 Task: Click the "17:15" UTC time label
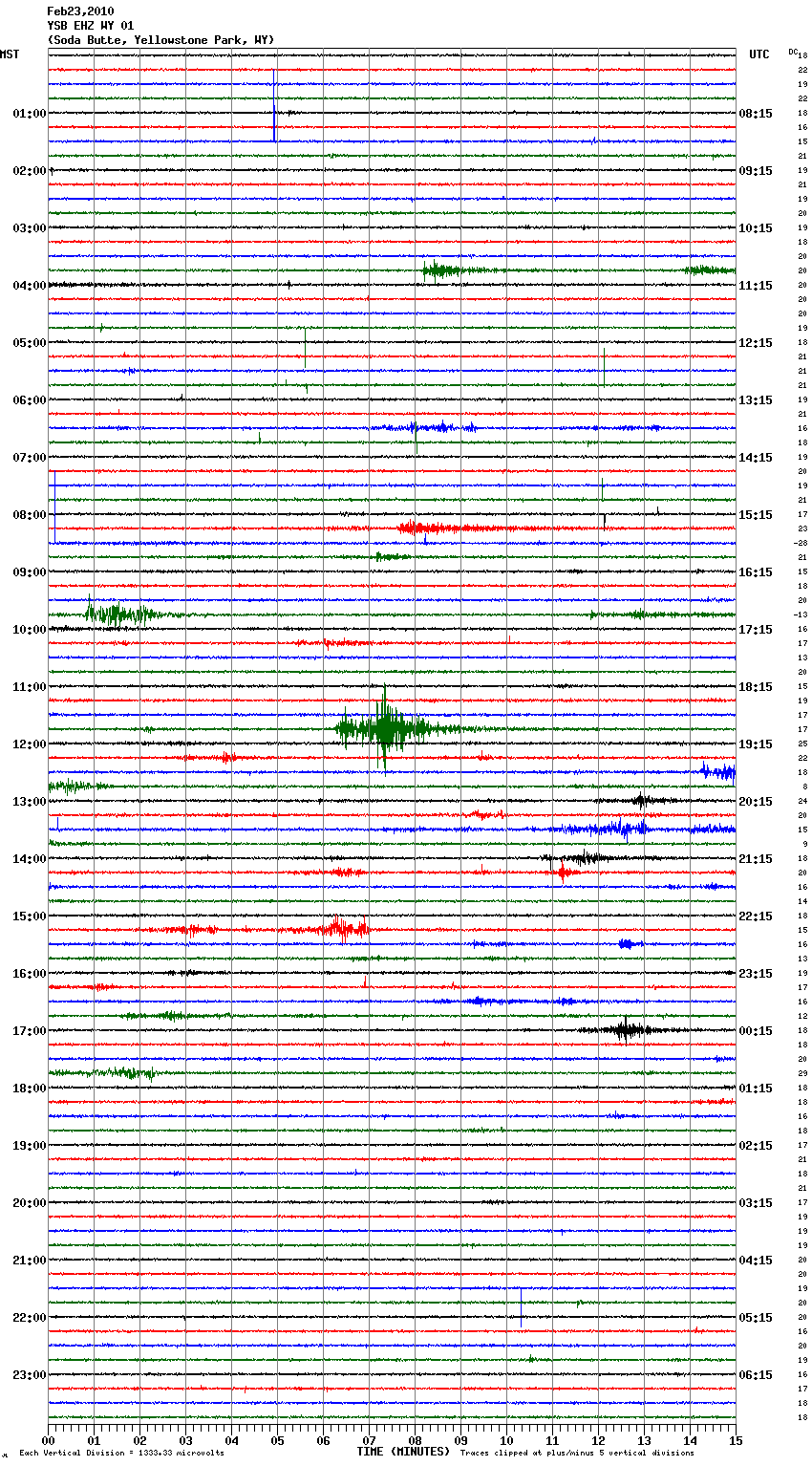point(756,630)
